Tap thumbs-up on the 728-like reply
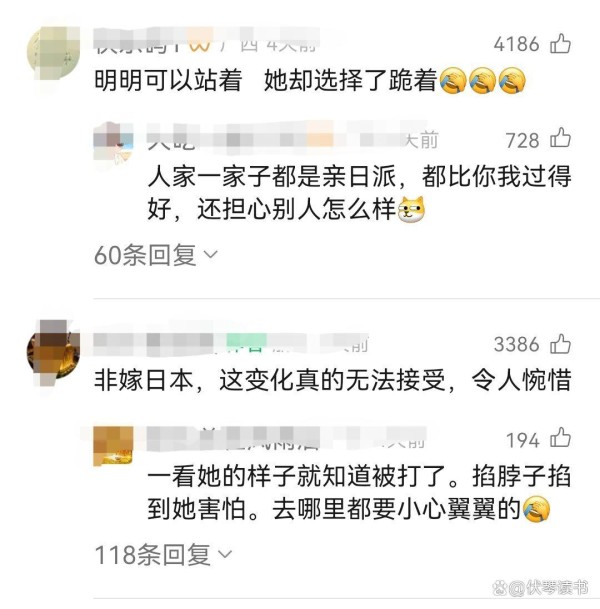Image resolution: width=600 pixels, height=609 pixels. (560, 139)
